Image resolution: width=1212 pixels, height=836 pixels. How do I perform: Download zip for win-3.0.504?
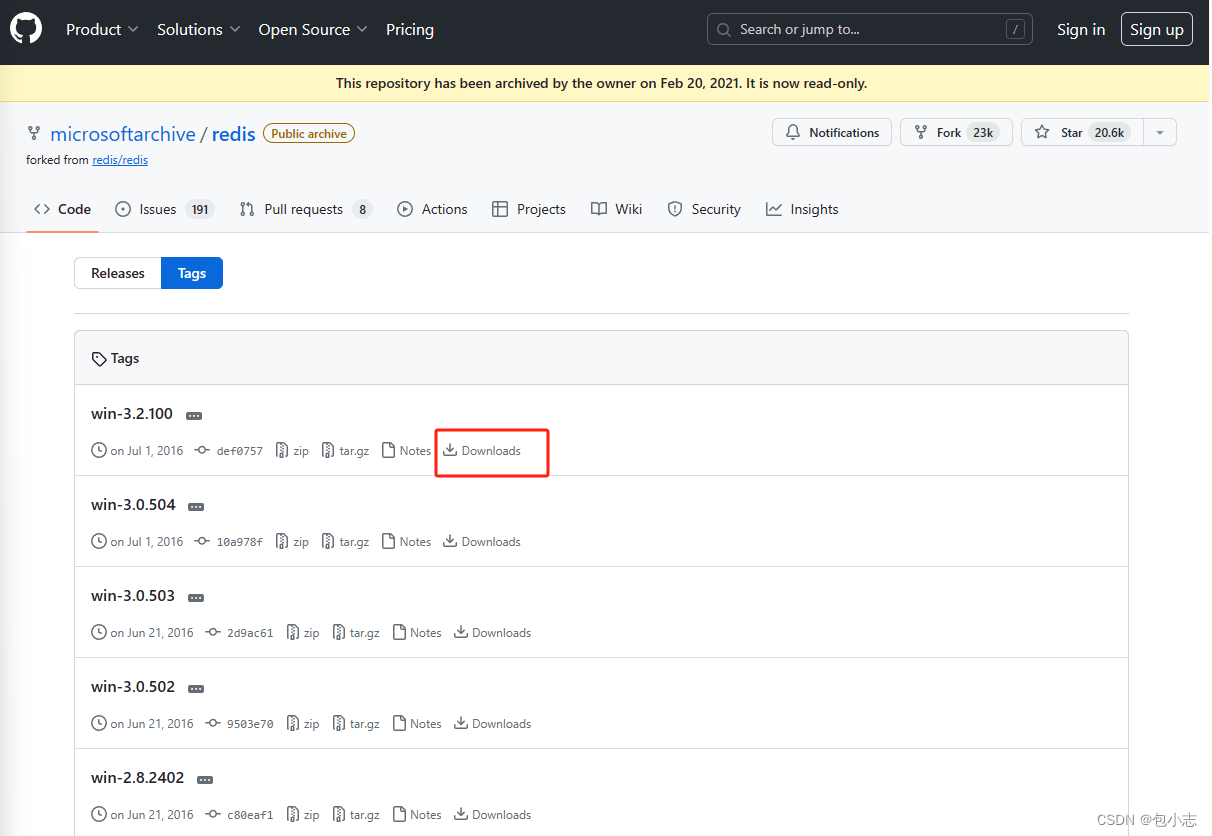pyautogui.click(x=292, y=542)
